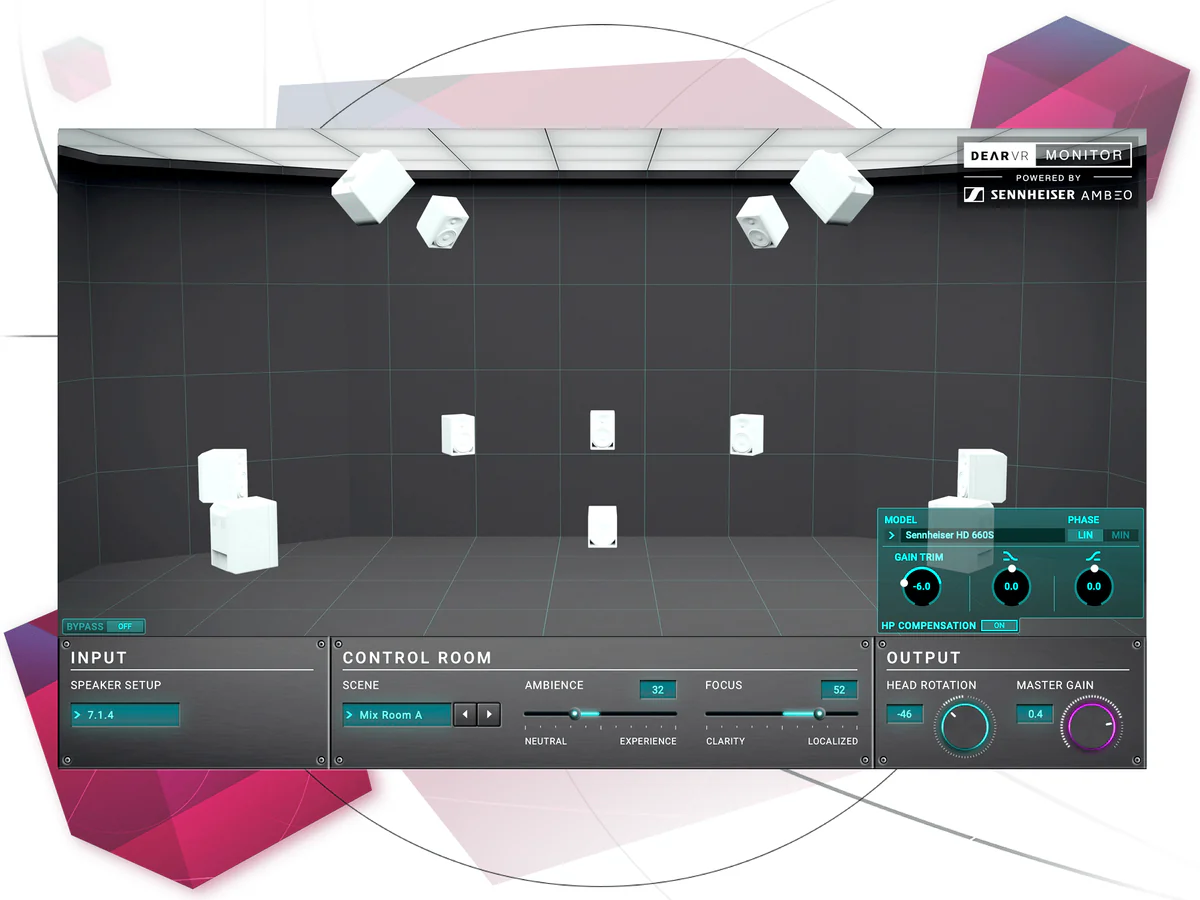Click the Ambience value field showing 32
Screen dimensions: 1200x900
coord(657,689)
